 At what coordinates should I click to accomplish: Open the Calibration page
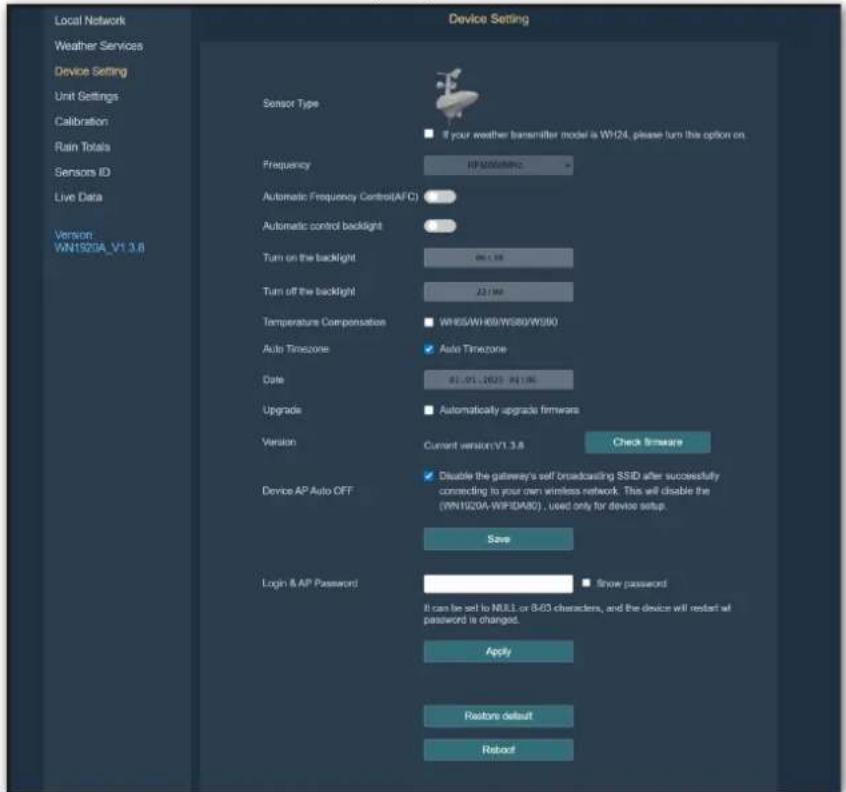(81, 121)
